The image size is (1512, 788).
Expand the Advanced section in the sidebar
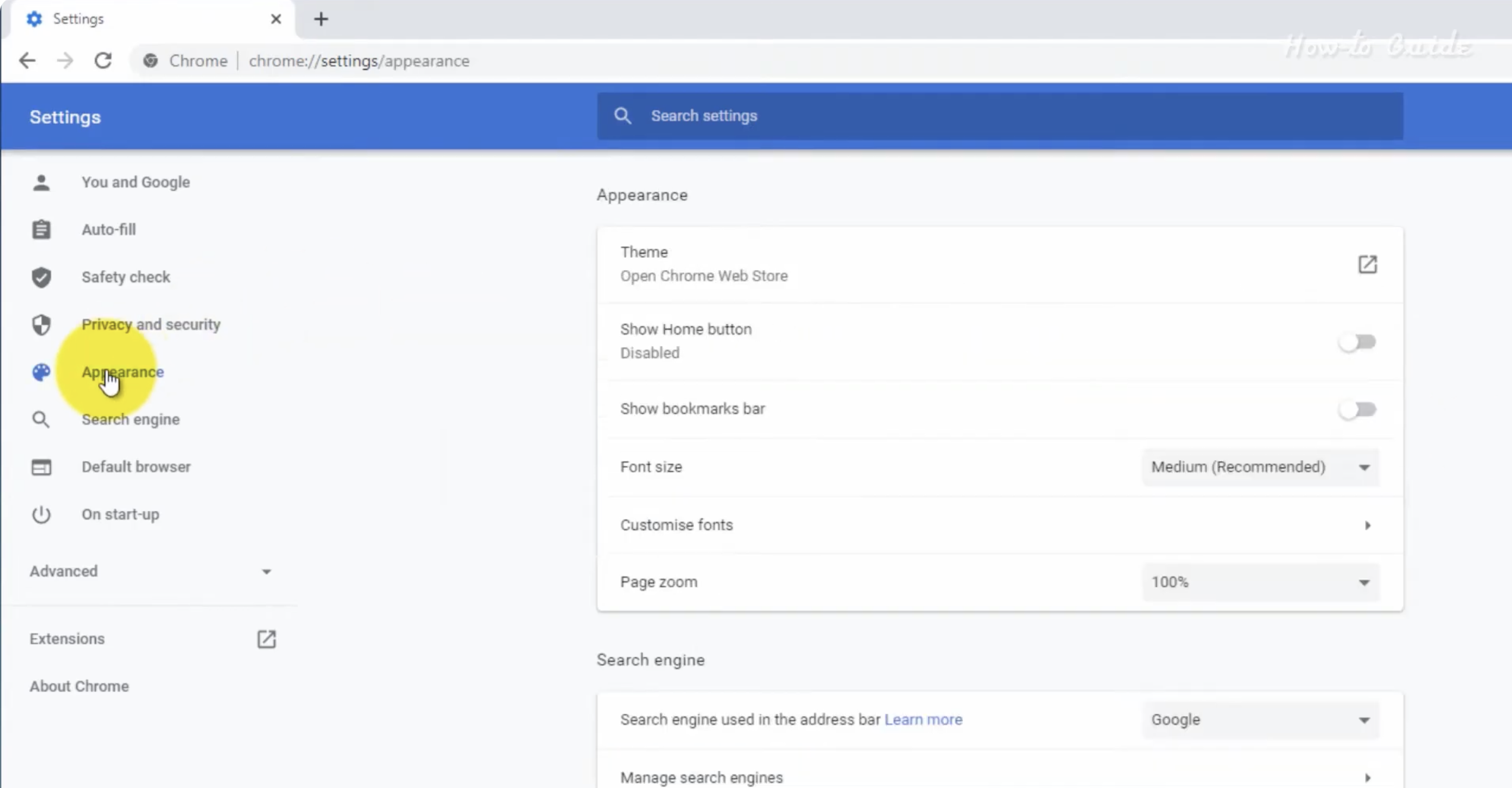(x=150, y=571)
